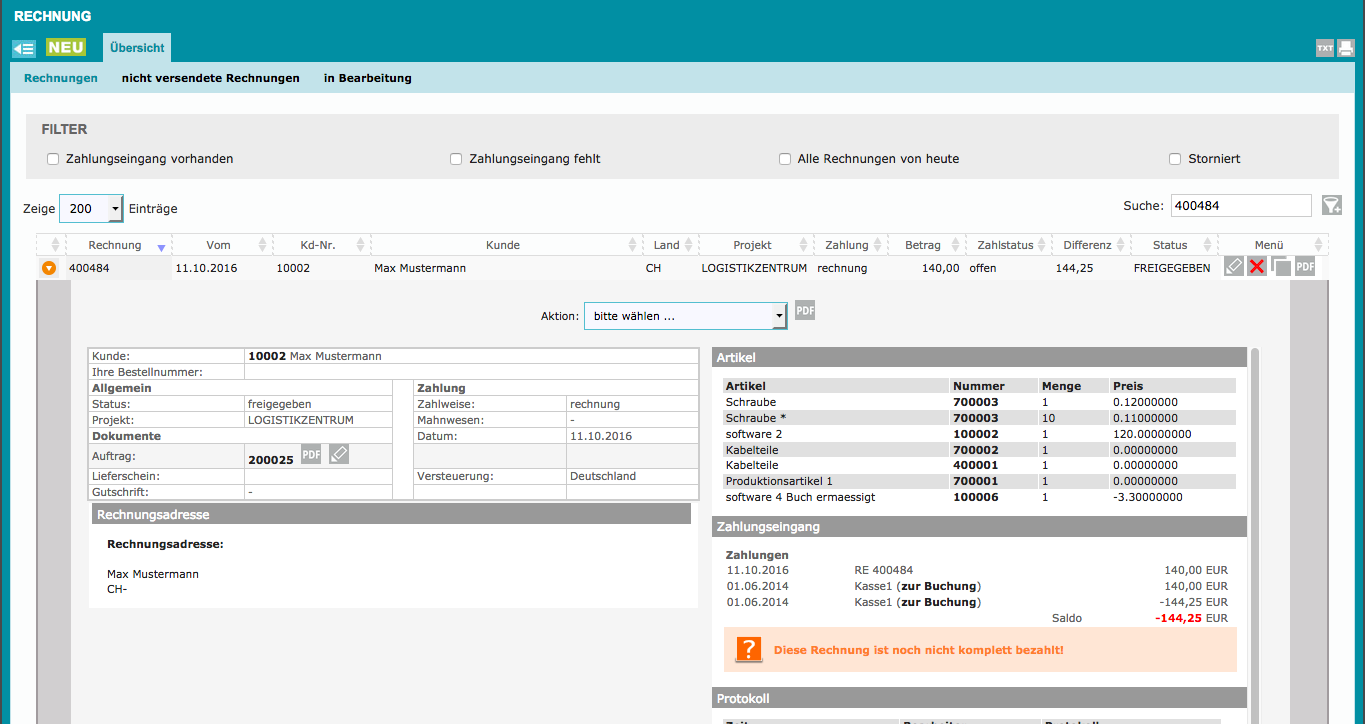Collapse invoice 400484 details with orange arrow
Viewport: 1365px width, 724px height.
49,268
